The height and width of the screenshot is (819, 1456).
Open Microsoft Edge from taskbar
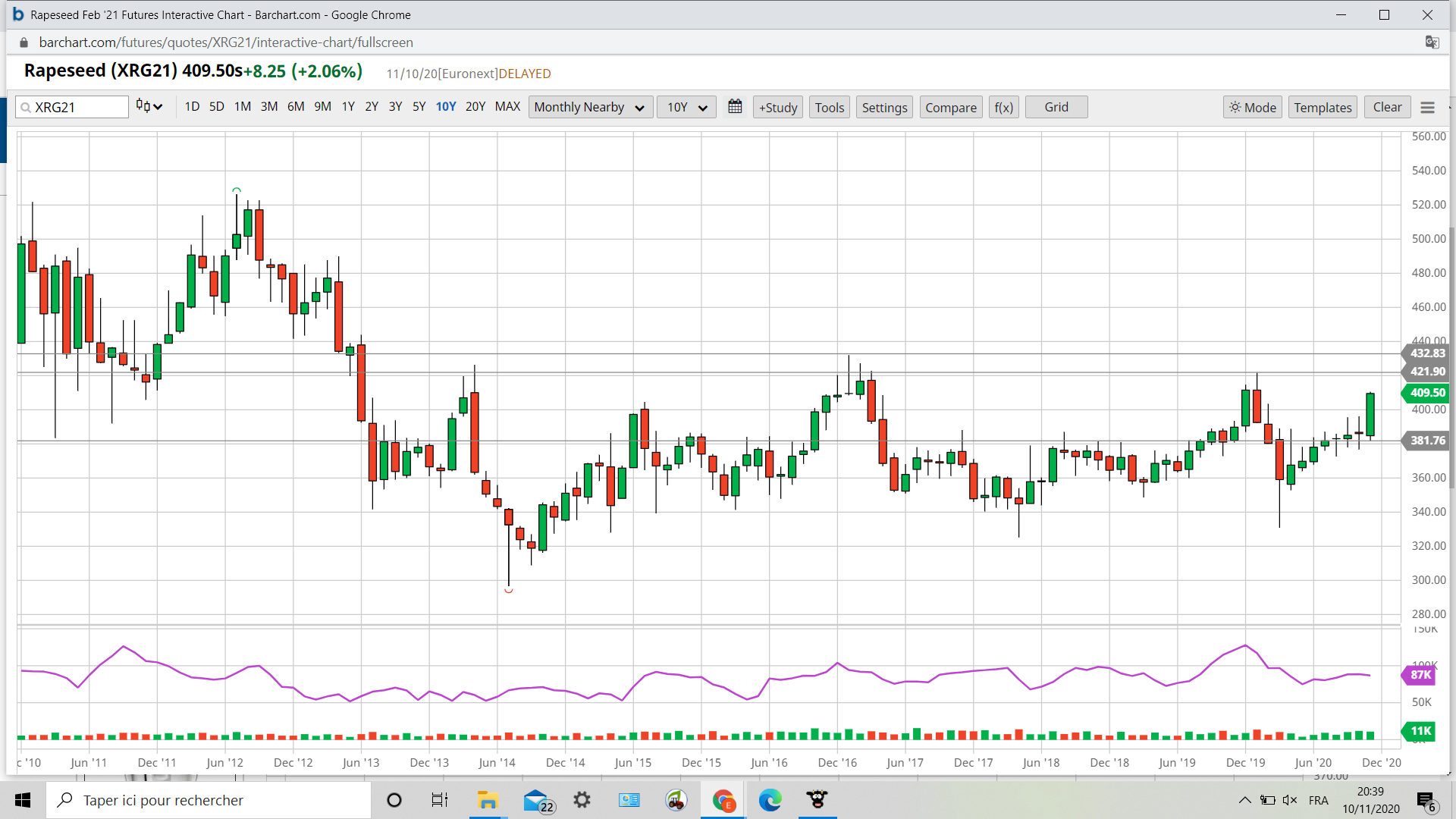[x=770, y=800]
